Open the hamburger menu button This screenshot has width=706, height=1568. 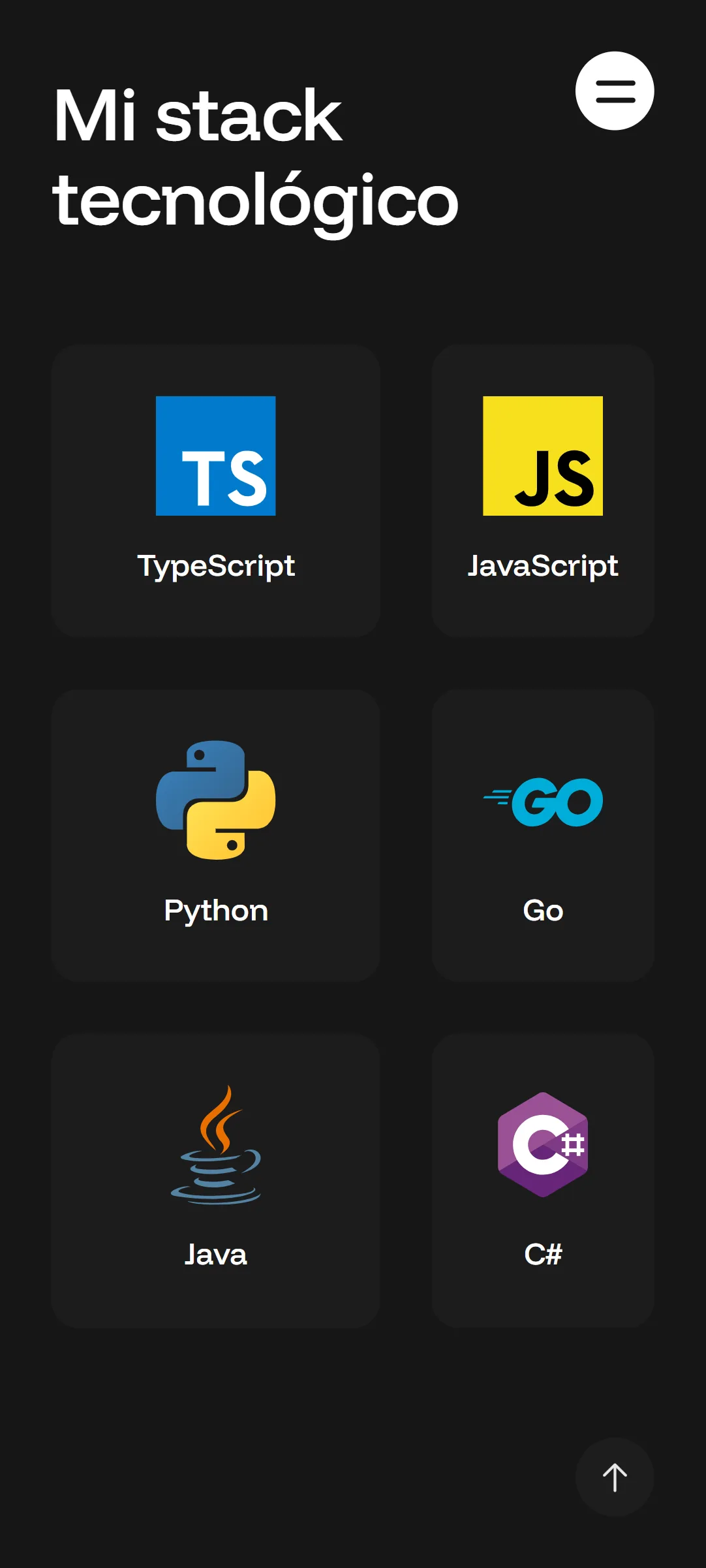(615, 91)
